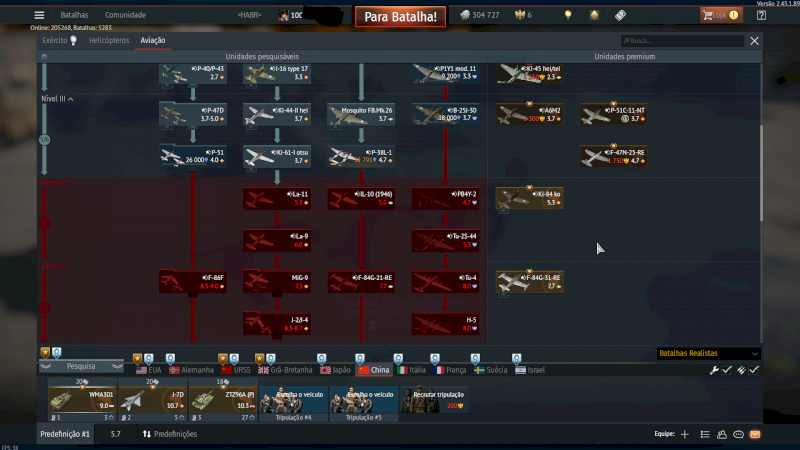This screenshot has width=800, height=450.
Task: Switch to the Helicópteros tab
Action: (x=109, y=40)
